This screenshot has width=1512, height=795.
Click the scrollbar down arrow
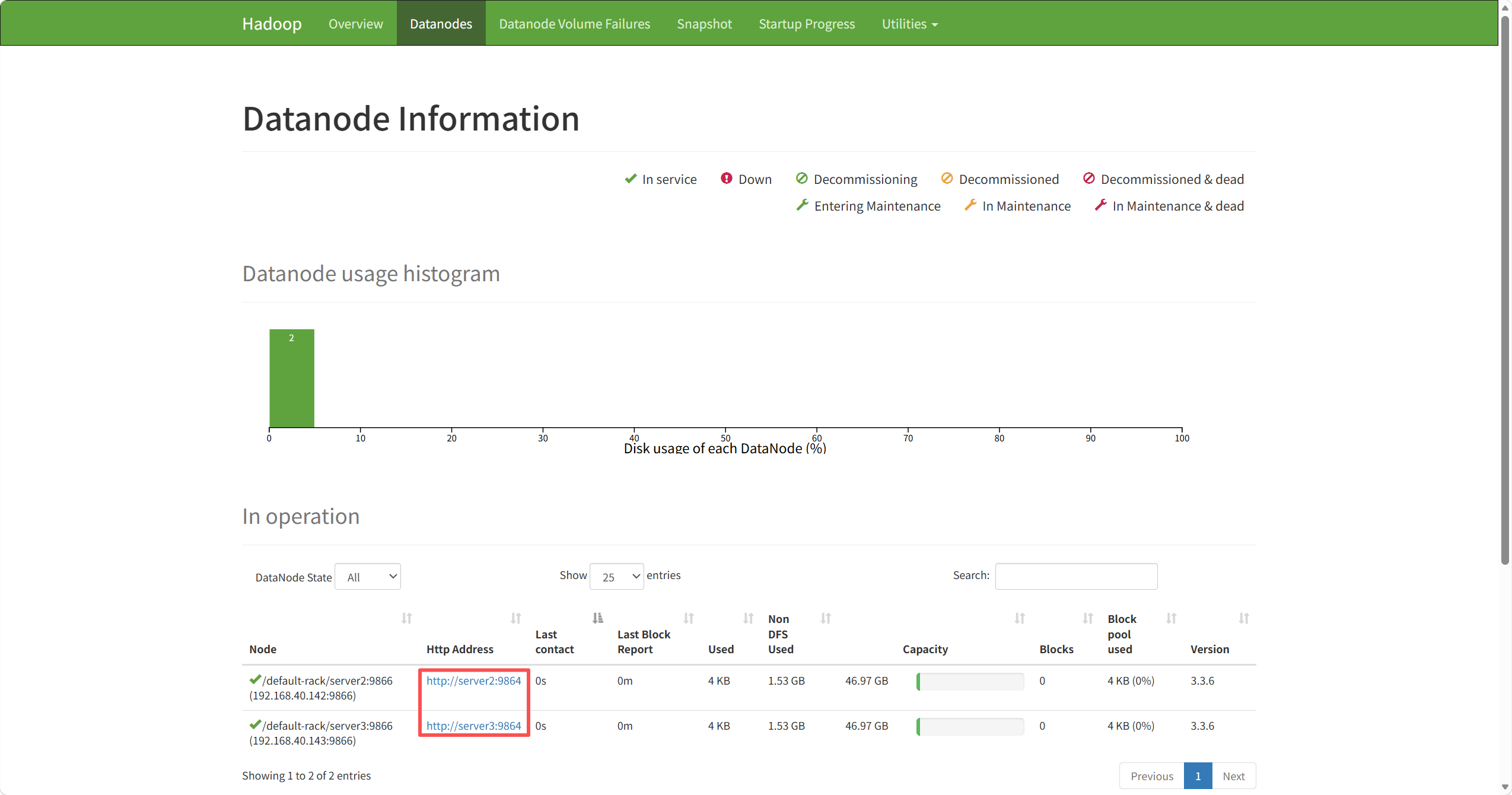(1505, 787)
